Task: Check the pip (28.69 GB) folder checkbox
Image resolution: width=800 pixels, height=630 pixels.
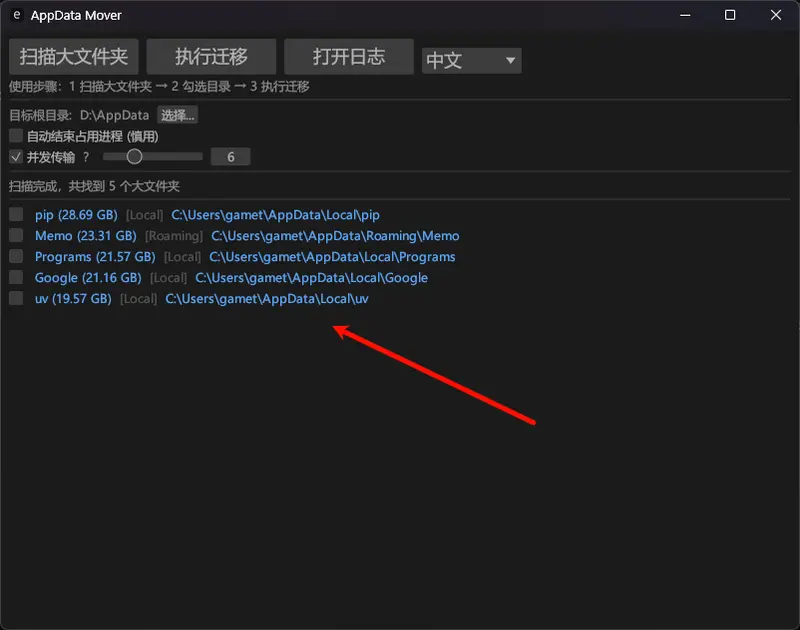Action: pyautogui.click(x=15, y=214)
